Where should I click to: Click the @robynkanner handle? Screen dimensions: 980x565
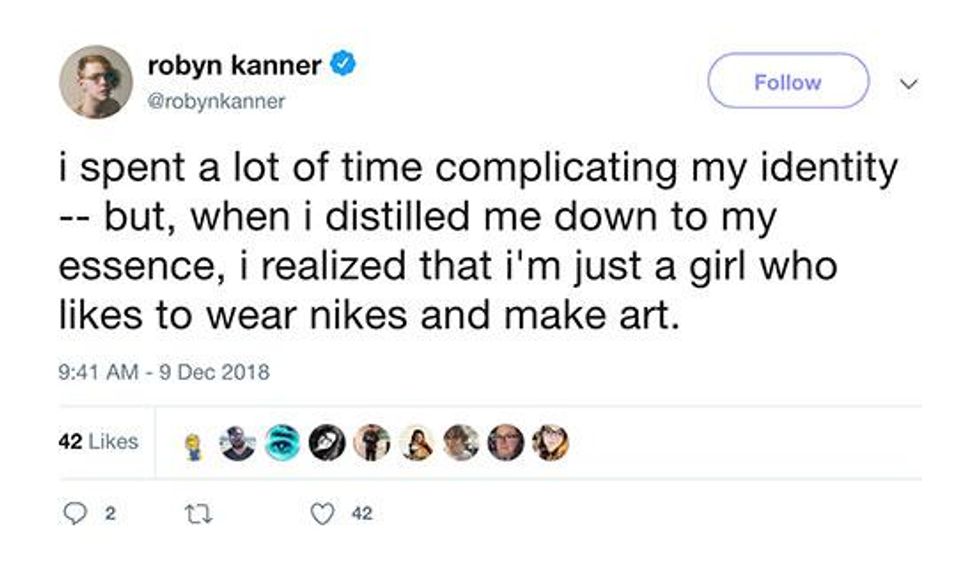216,101
